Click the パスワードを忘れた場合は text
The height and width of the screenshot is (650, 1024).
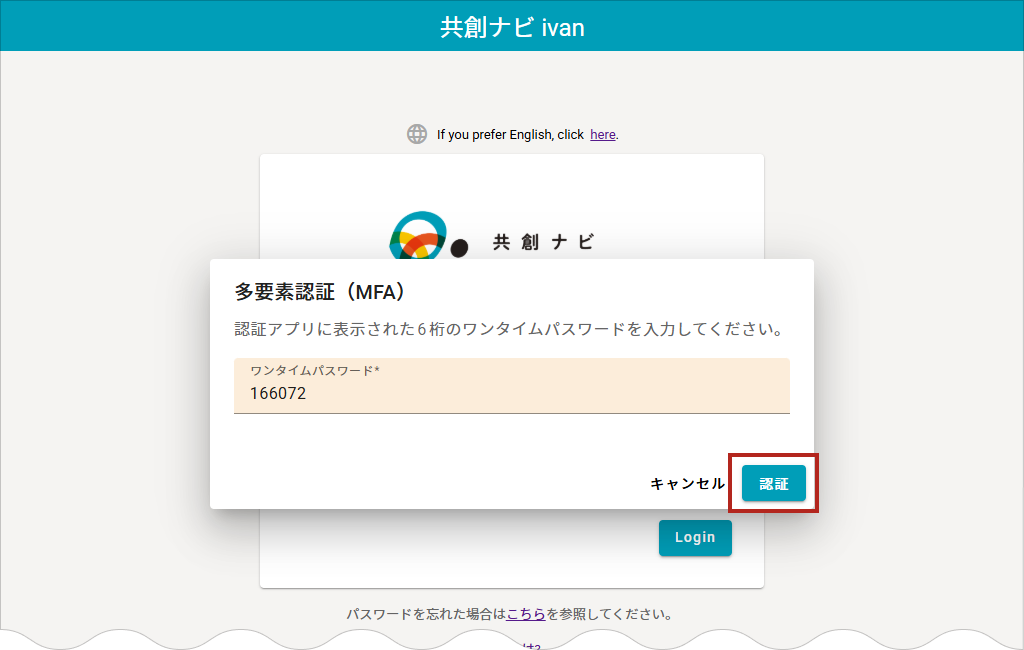[x=426, y=614]
